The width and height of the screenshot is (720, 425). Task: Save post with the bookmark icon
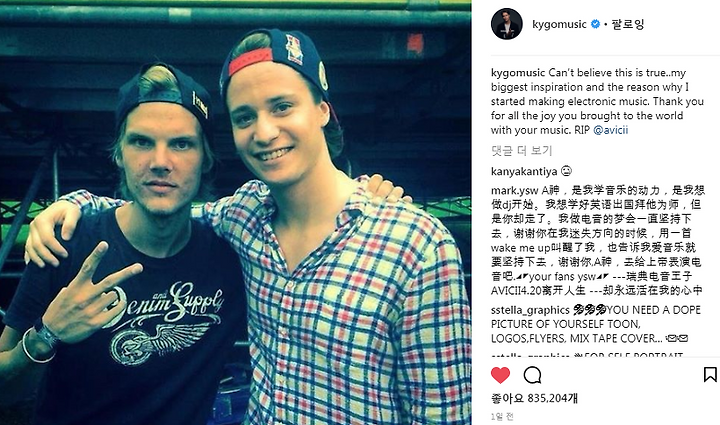(710, 375)
